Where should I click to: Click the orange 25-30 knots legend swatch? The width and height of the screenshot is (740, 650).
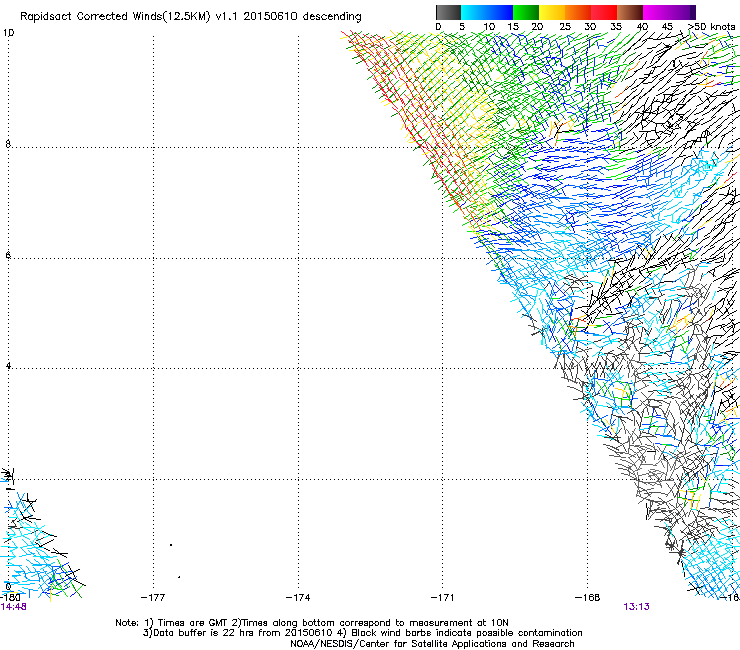click(x=578, y=12)
